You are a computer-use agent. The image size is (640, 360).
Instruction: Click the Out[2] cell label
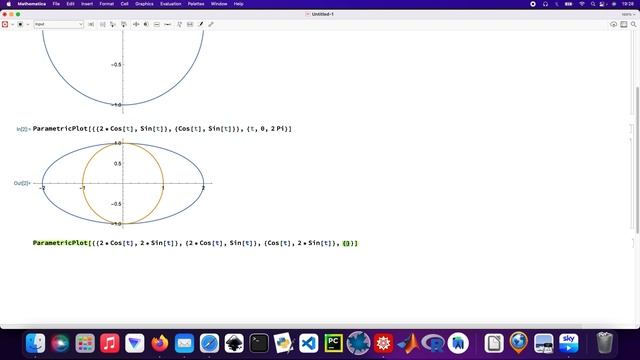pos(22,183)
